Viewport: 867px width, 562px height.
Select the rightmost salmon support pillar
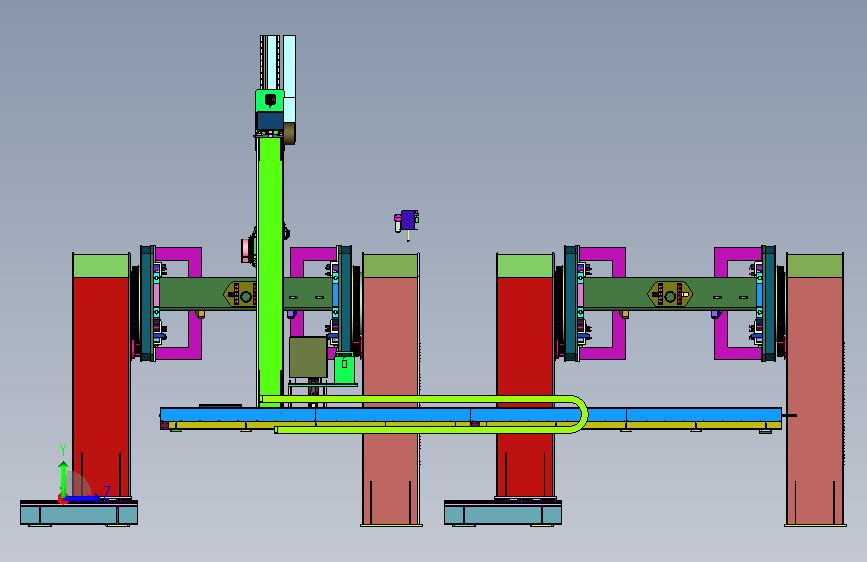[815, 400]
